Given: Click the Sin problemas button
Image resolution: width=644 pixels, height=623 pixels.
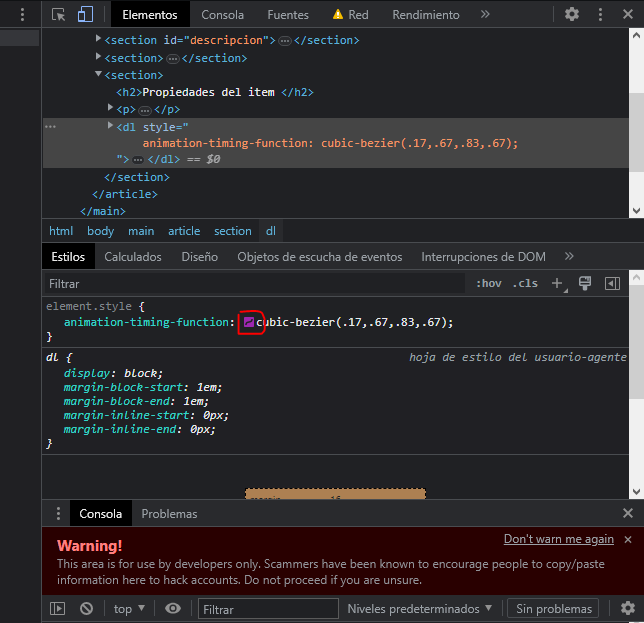Looking at the screenshot, I should coord(553,608).
